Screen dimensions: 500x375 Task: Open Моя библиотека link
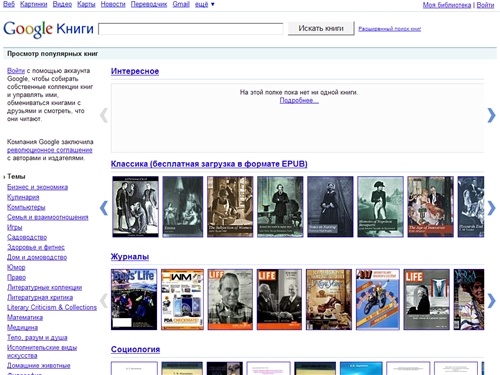click(x=447, y=5)
